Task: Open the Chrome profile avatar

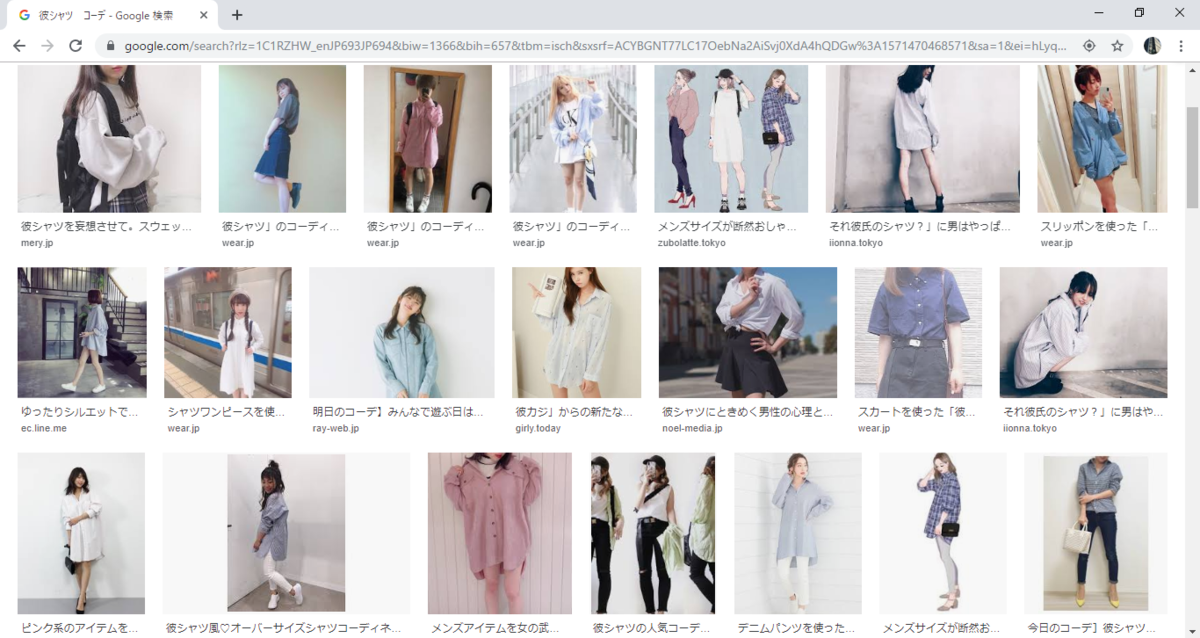Action: [x=1152, y=46]
